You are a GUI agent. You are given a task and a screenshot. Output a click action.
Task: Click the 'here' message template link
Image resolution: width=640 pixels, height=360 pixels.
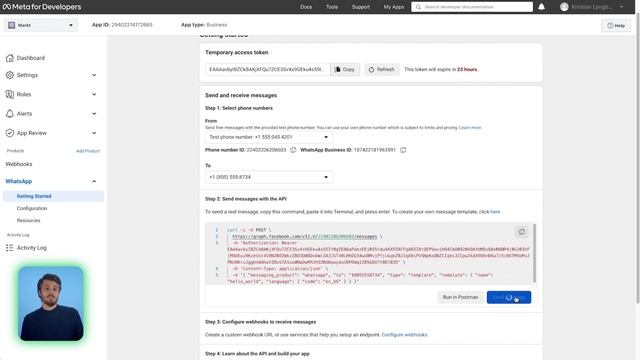click(495, 212)
